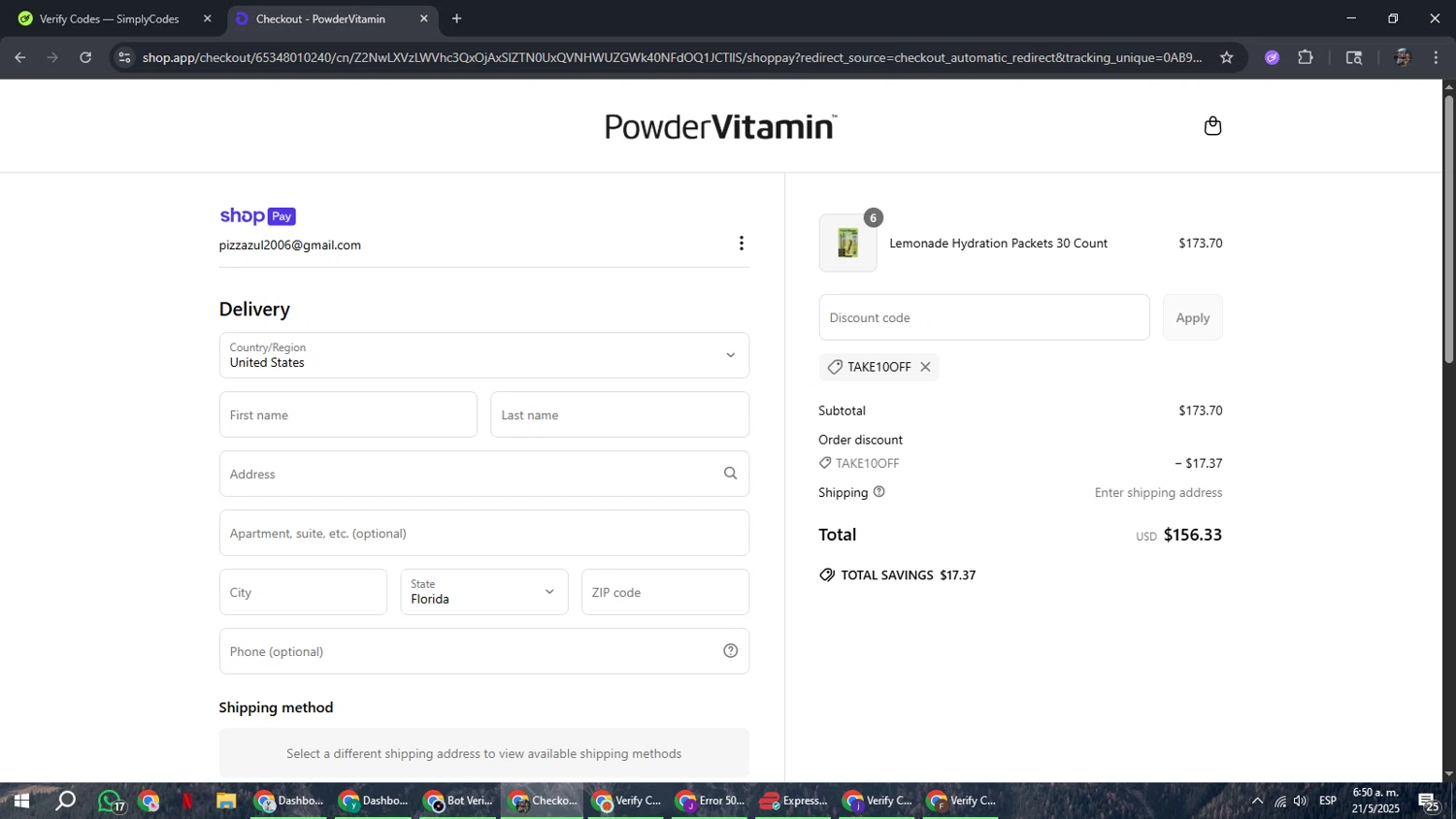Open the shopping bag cart icon
Image resolution: width=1456 pixels, height=819 pixels.
pos(1212,126)
